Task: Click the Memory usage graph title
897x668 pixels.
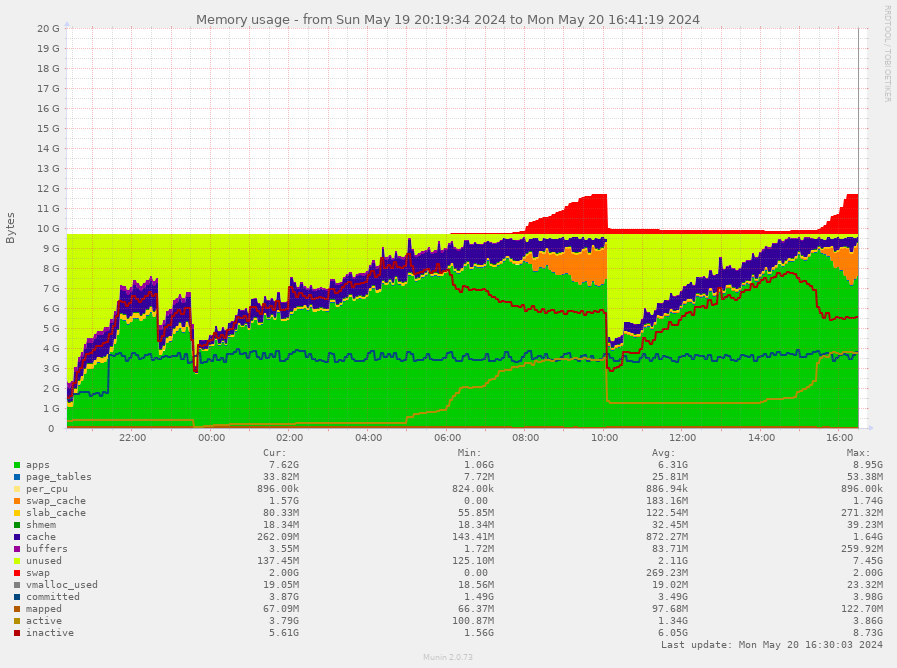Action: point(448,19)
